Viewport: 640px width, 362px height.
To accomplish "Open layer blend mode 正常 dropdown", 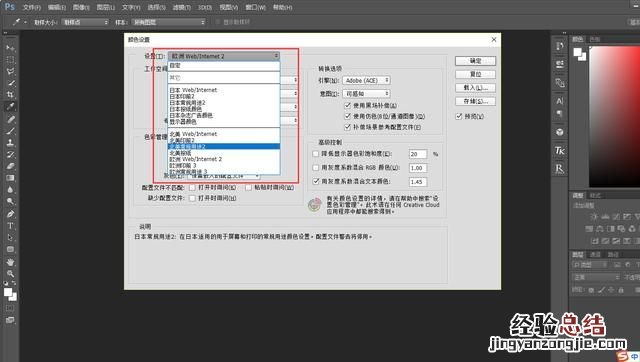I will 595,278.
